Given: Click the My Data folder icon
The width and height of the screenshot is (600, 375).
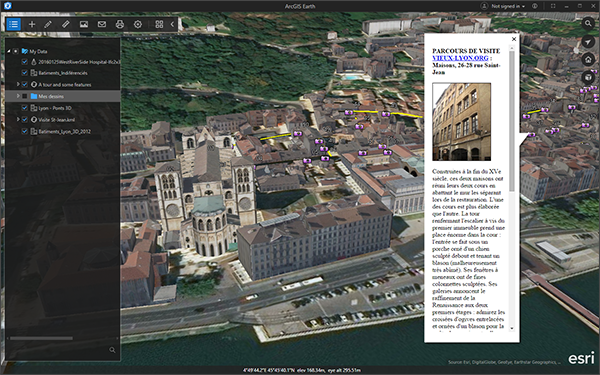Looking at the screenshot, I should (x=25, y=51).
